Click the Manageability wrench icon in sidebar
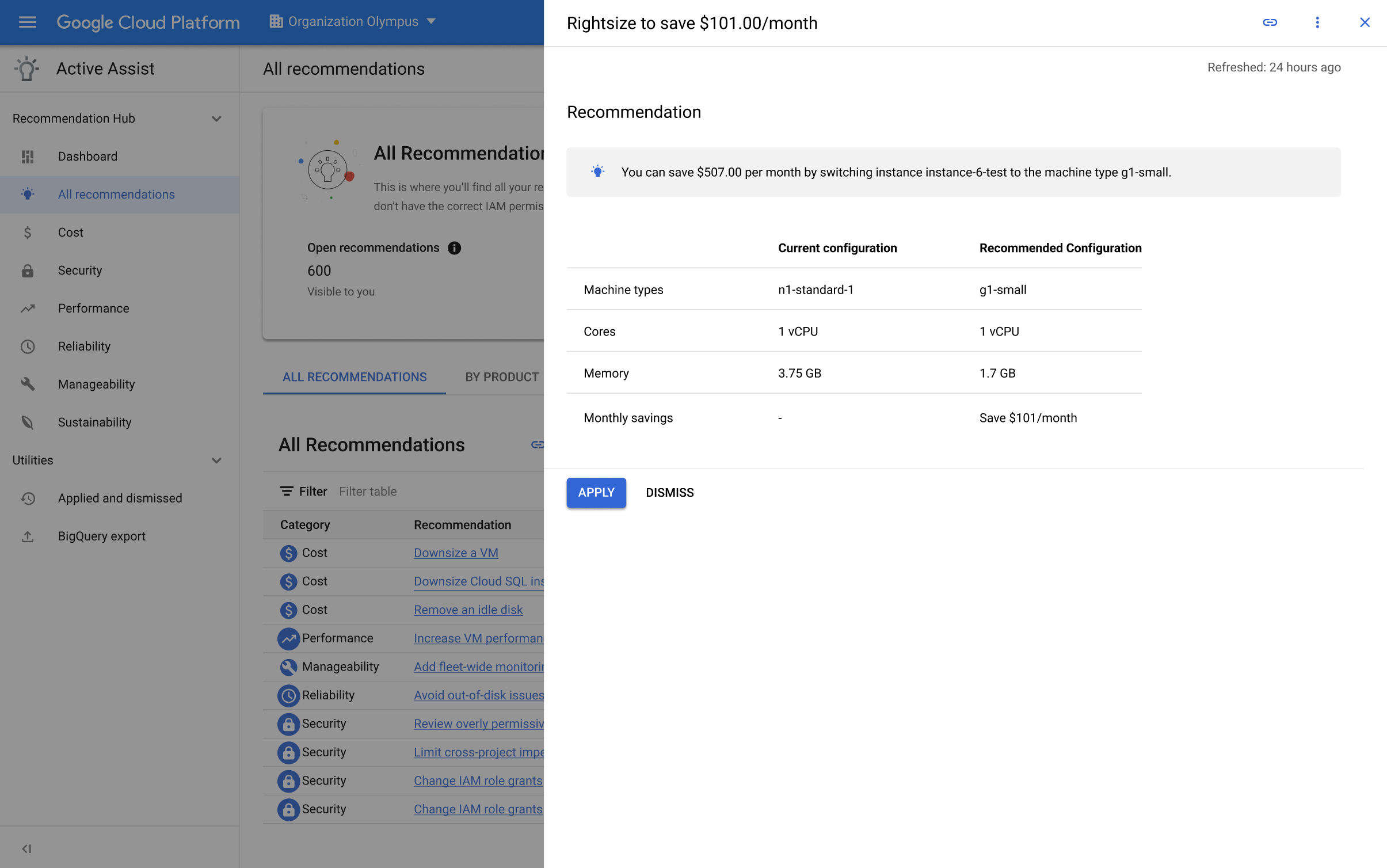Screen dimensions: 1387x868 [x=27, y=384]
